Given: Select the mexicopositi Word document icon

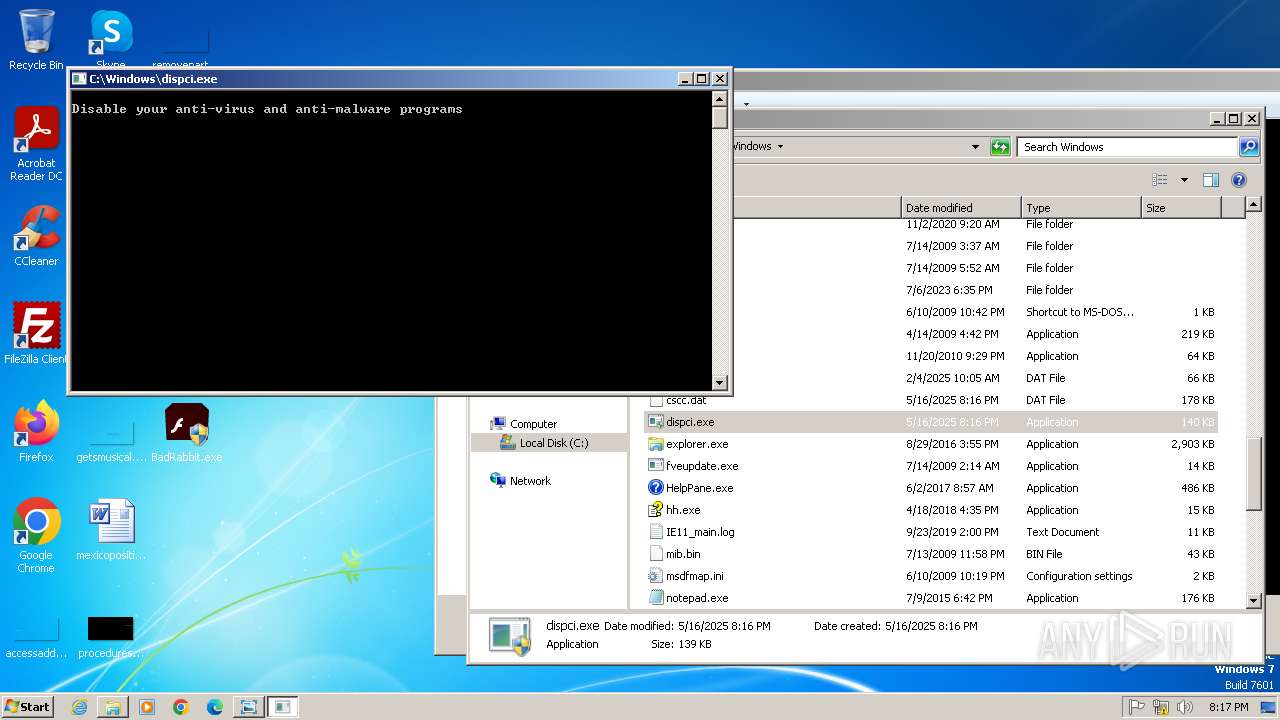Looking at the screenshot, I should (x=111, y=530).
